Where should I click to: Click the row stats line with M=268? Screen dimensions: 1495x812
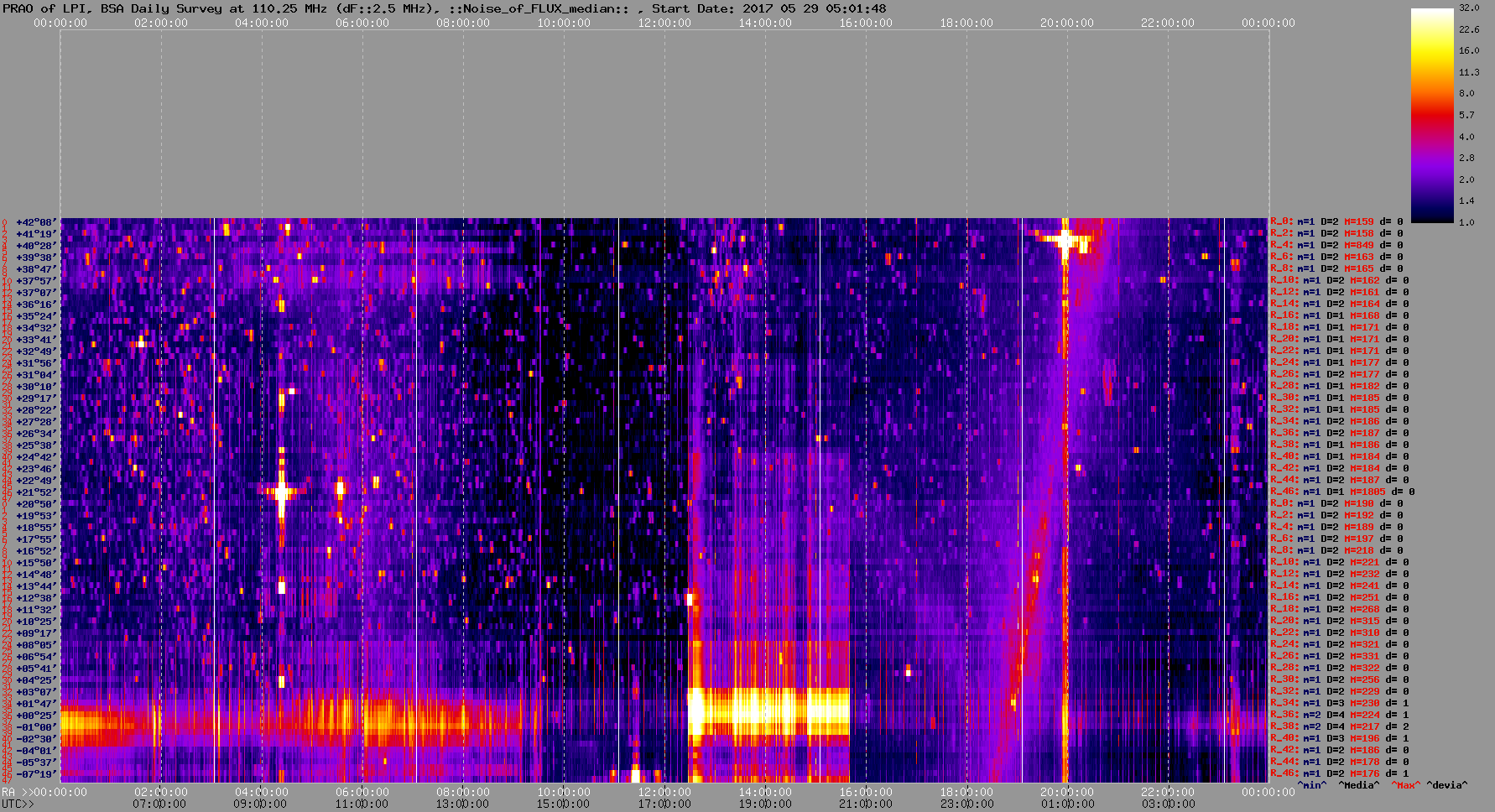(x=1340, y=610)
